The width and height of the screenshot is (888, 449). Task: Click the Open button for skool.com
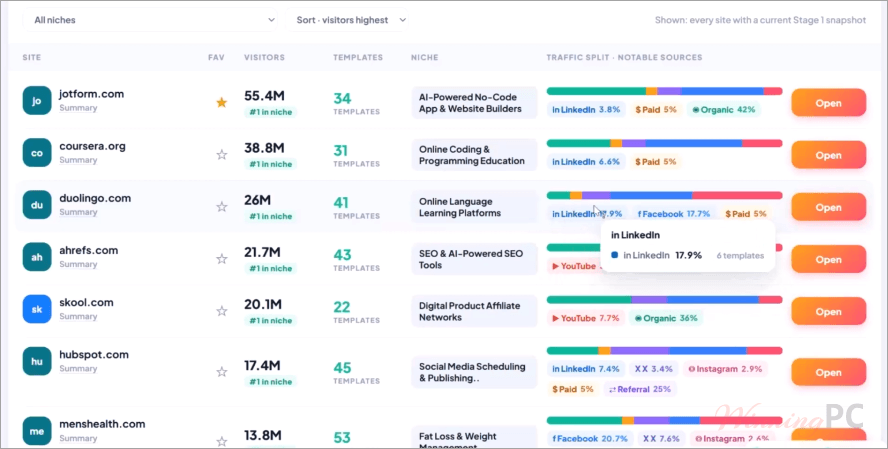pos(829,311)
